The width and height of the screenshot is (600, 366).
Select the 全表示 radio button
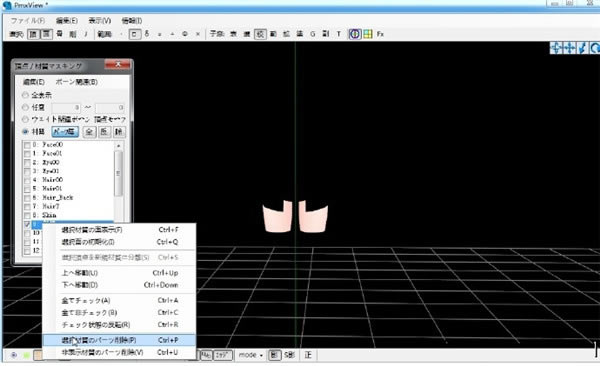tap(25, 95)
